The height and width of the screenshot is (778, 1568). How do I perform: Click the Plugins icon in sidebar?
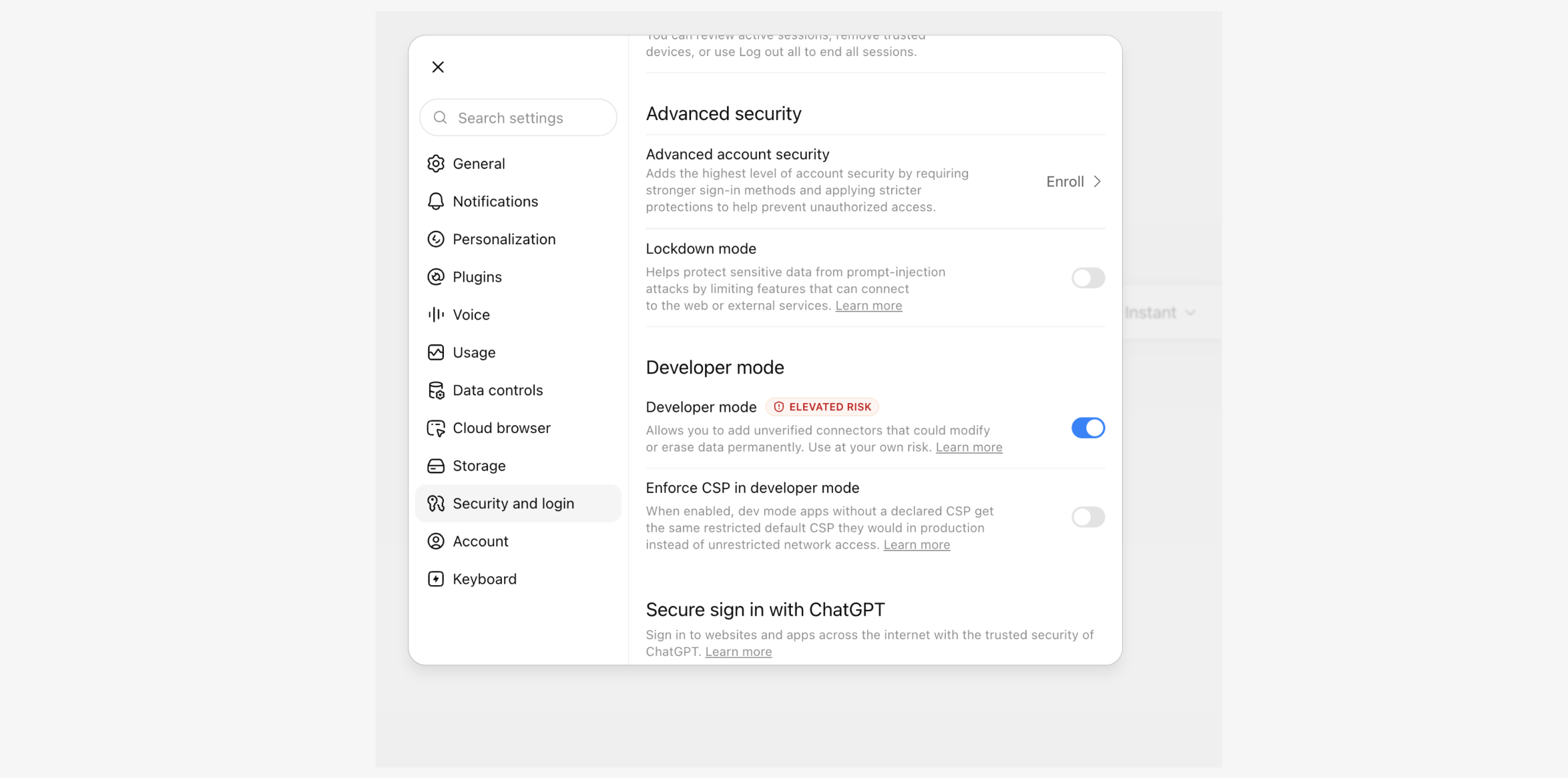pos(436,277)
